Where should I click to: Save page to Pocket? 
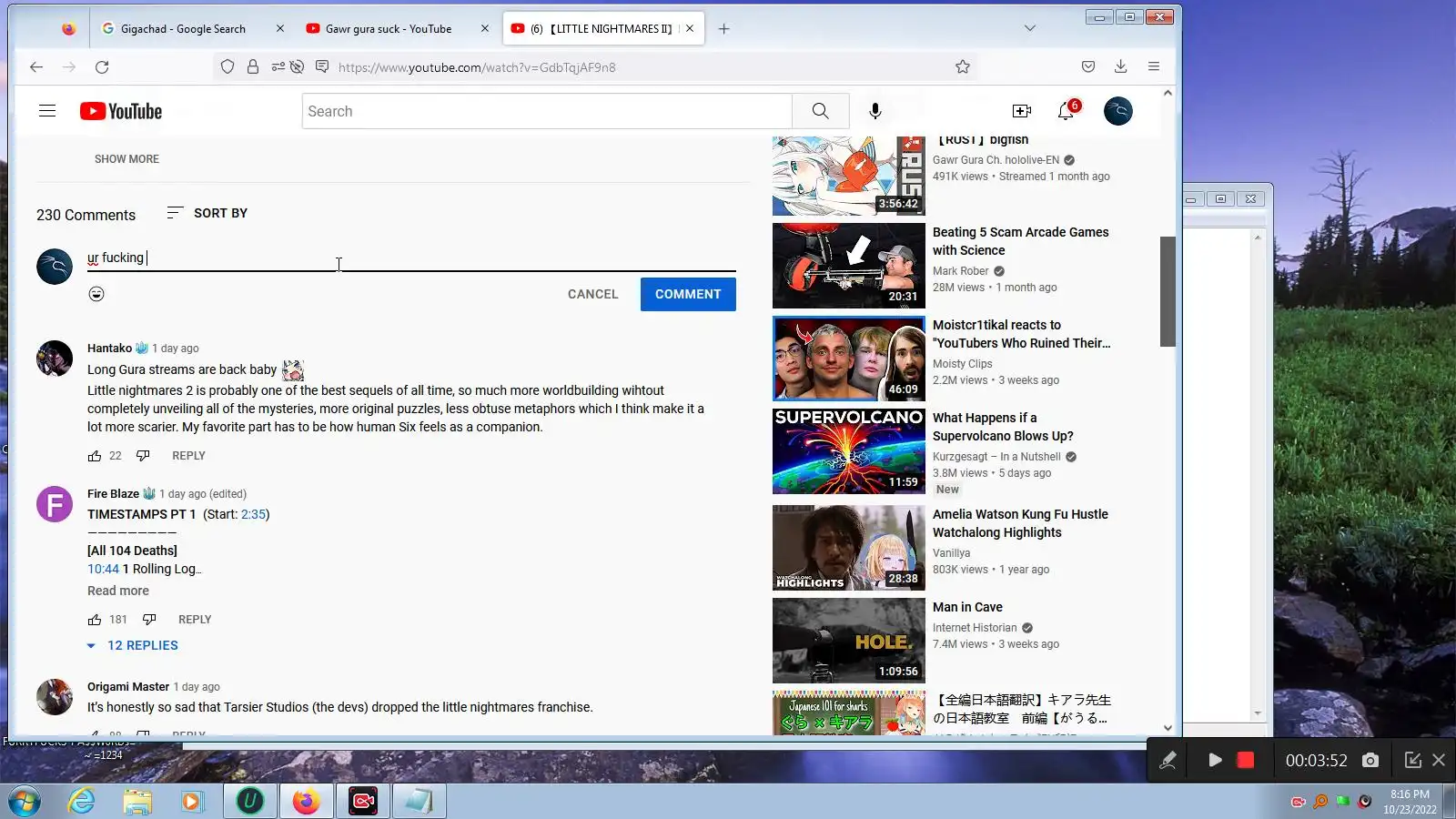point(1088,66)
